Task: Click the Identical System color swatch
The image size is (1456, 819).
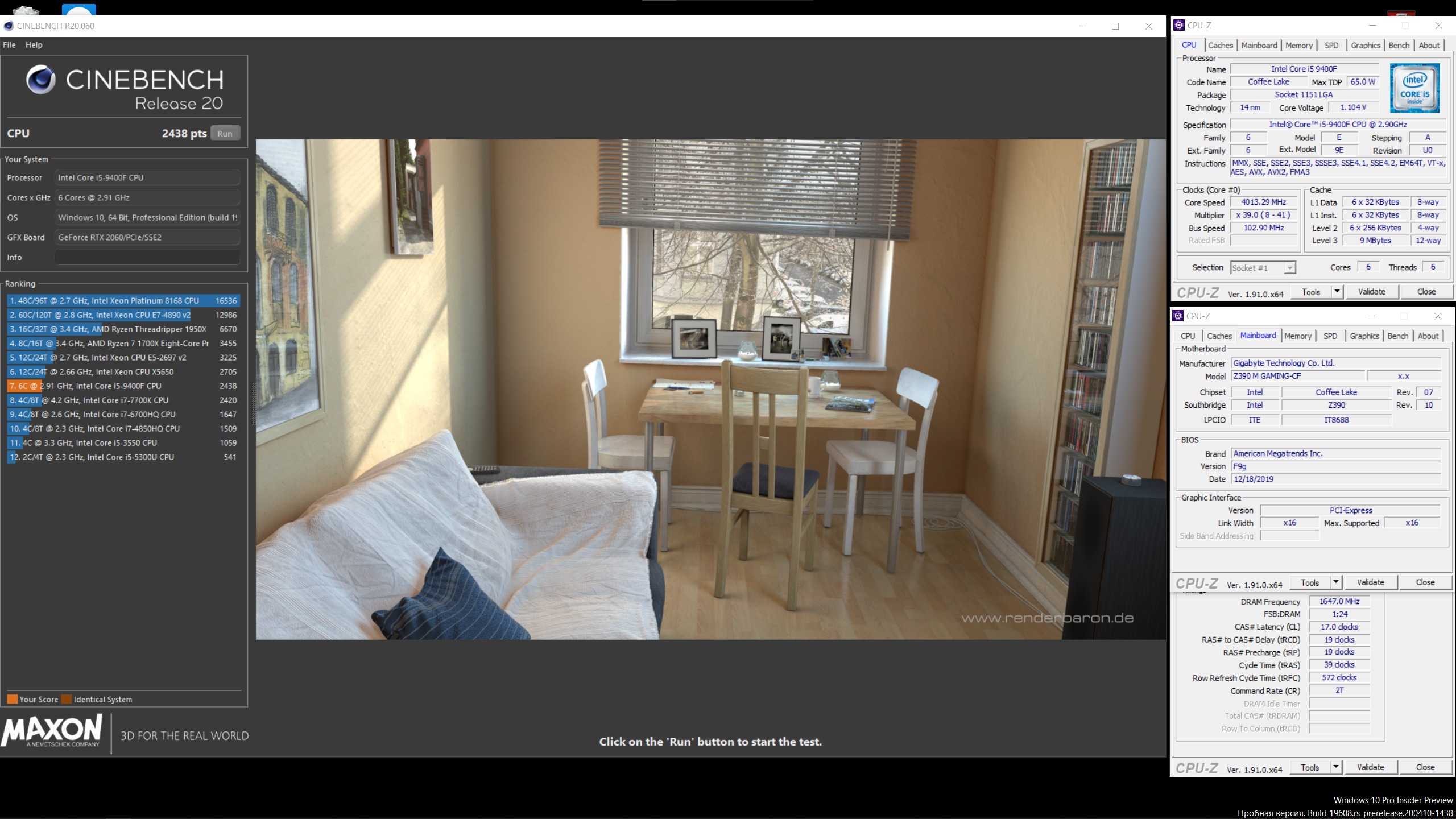Action: tap(67, 699)
